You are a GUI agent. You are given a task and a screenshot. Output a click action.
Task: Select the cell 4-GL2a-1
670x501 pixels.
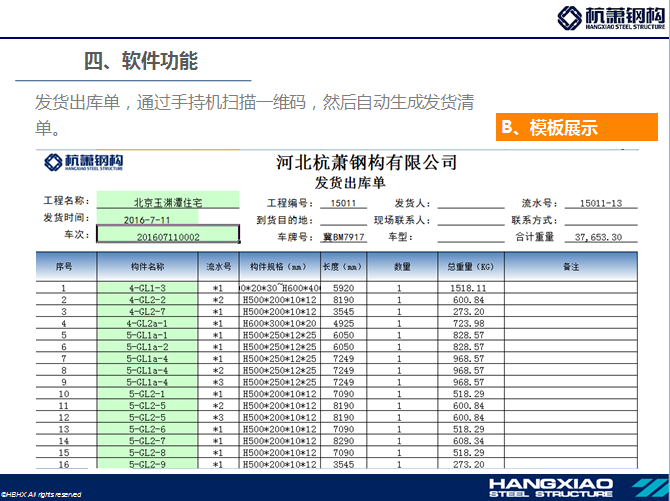147,323
